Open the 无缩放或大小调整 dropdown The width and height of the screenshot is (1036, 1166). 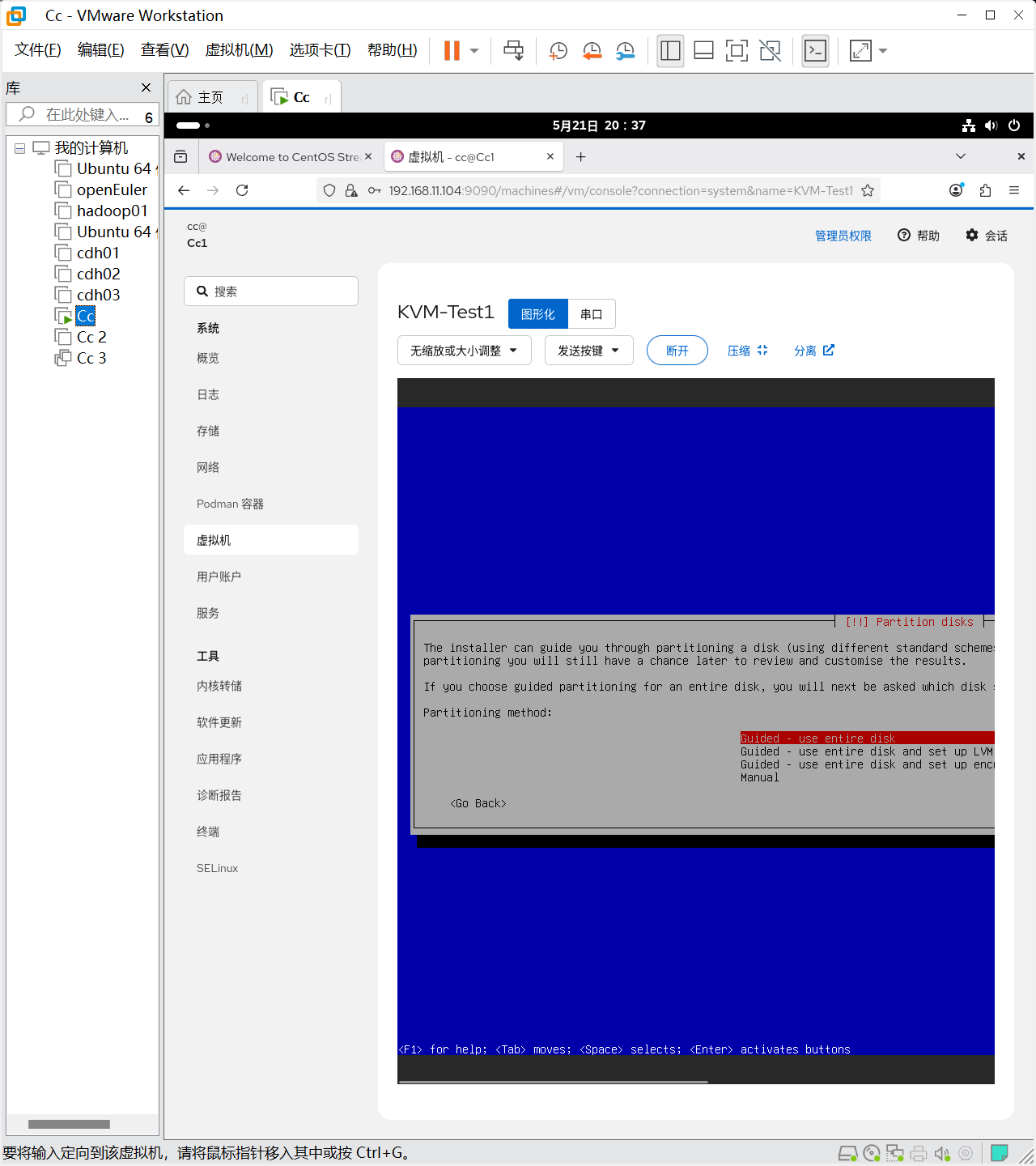(x=465, y=351)
